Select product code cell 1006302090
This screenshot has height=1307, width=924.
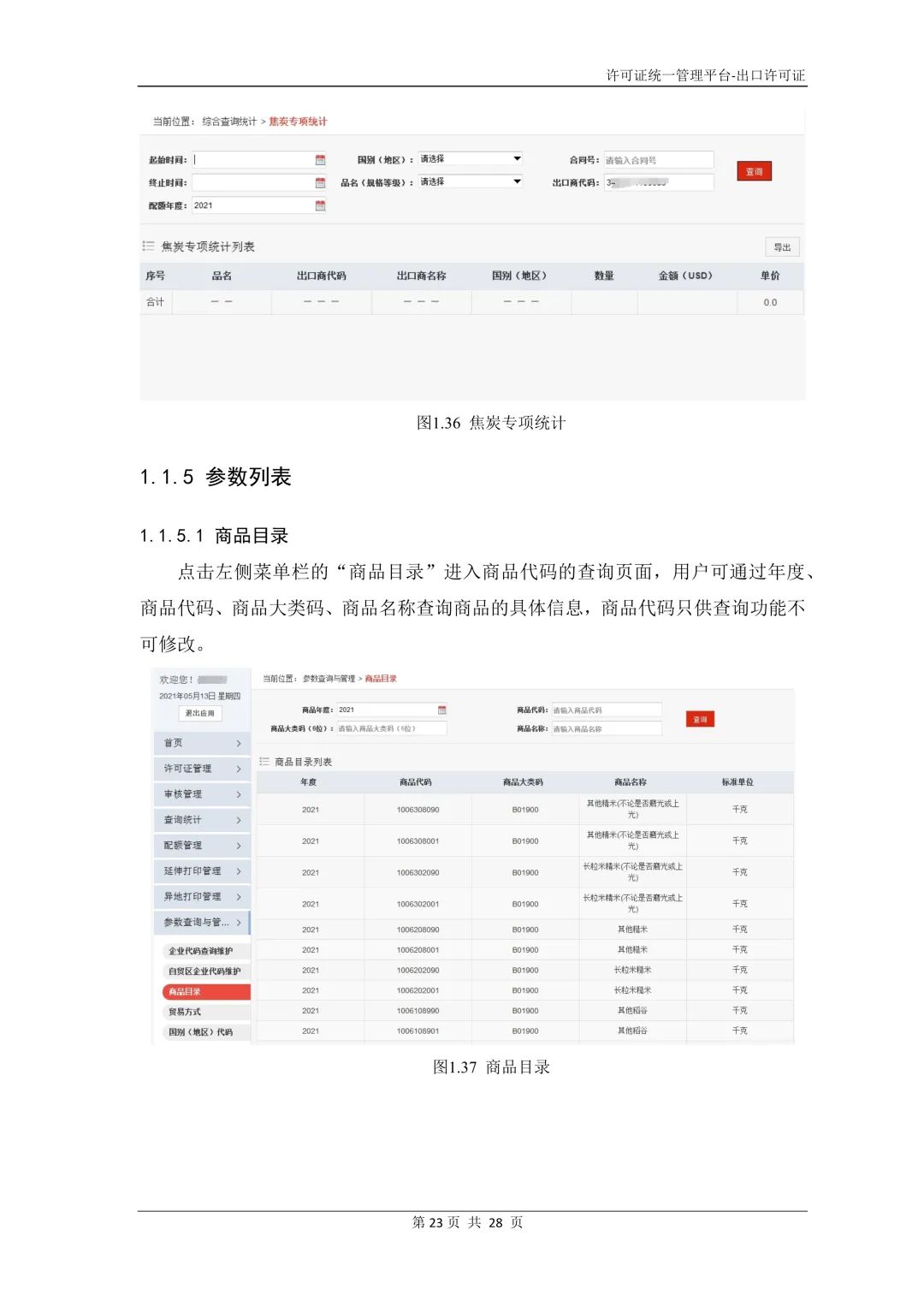[418, 873]
